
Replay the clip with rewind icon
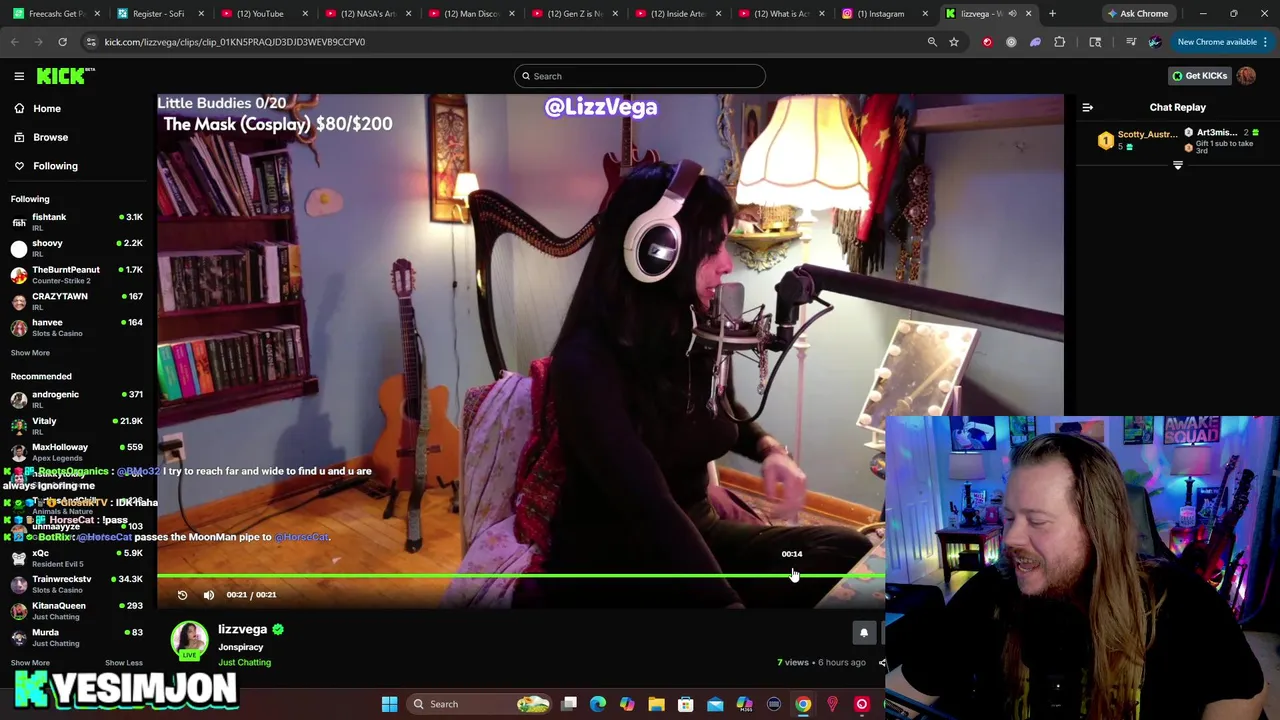pyautogui.click(x=182, y=595)
